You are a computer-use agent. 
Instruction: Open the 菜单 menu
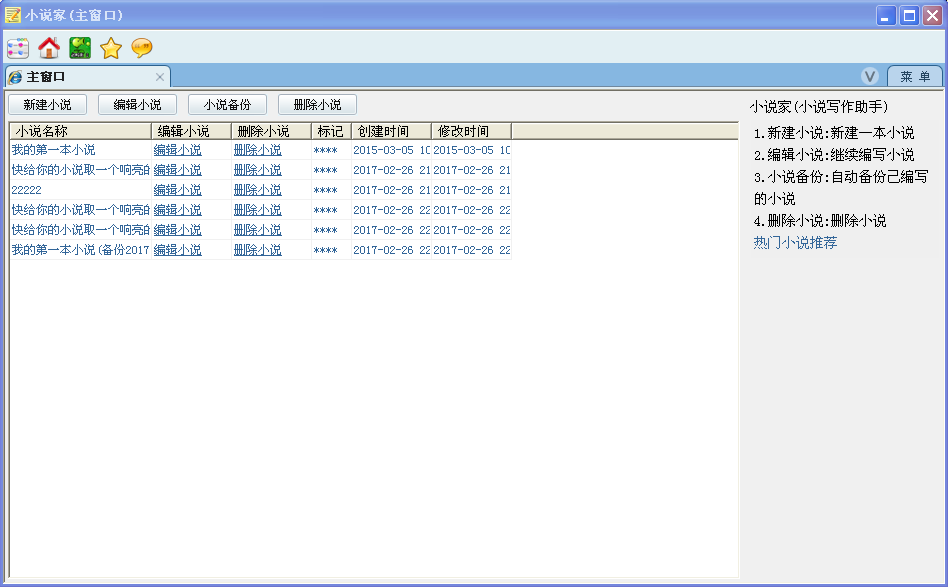[913, 76]
